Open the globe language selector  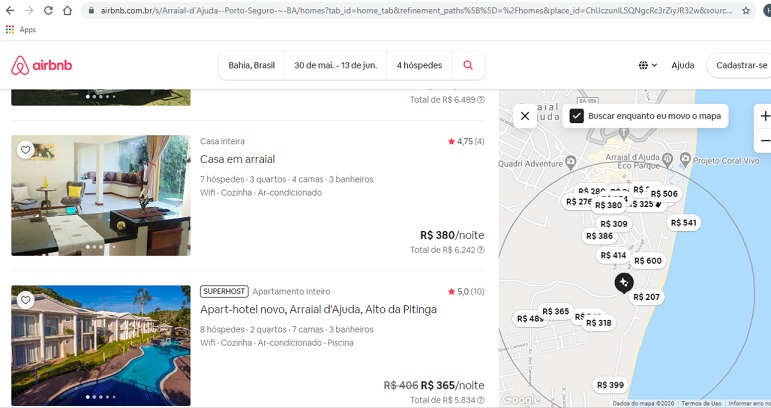point(648,65)
